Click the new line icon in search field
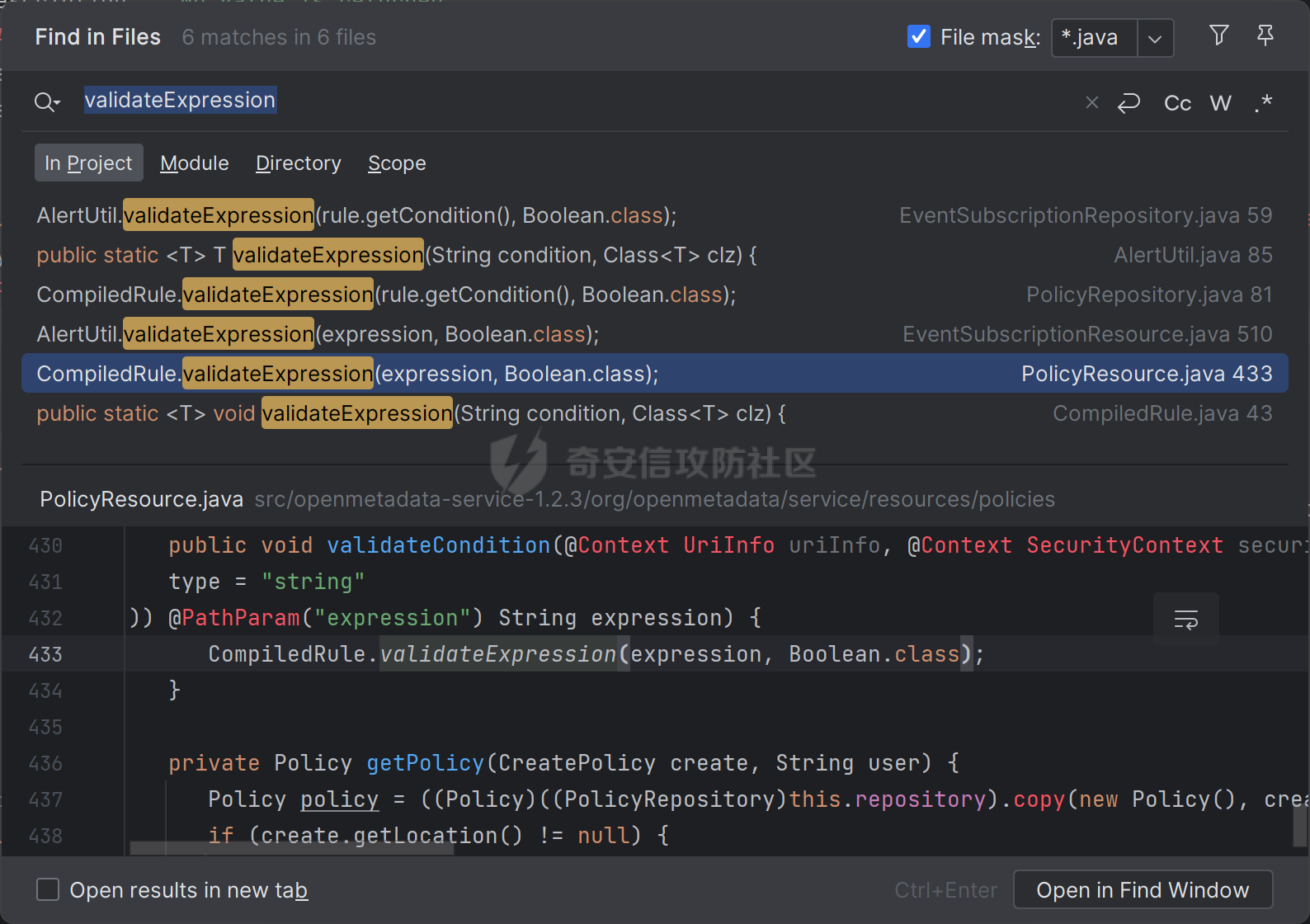This screenshot has height=924, width=1310. (1129, 102)
